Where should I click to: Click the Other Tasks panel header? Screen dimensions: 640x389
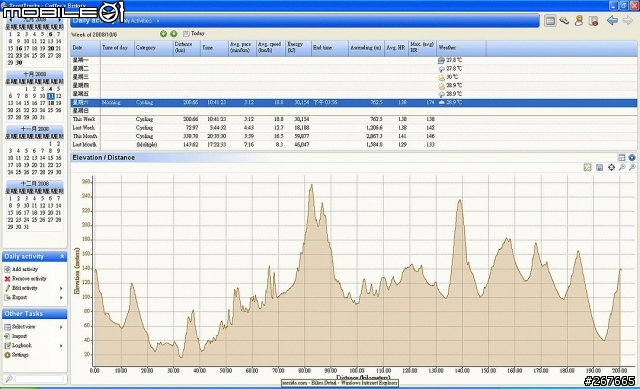pyautogui.click(x=35, y=313)
